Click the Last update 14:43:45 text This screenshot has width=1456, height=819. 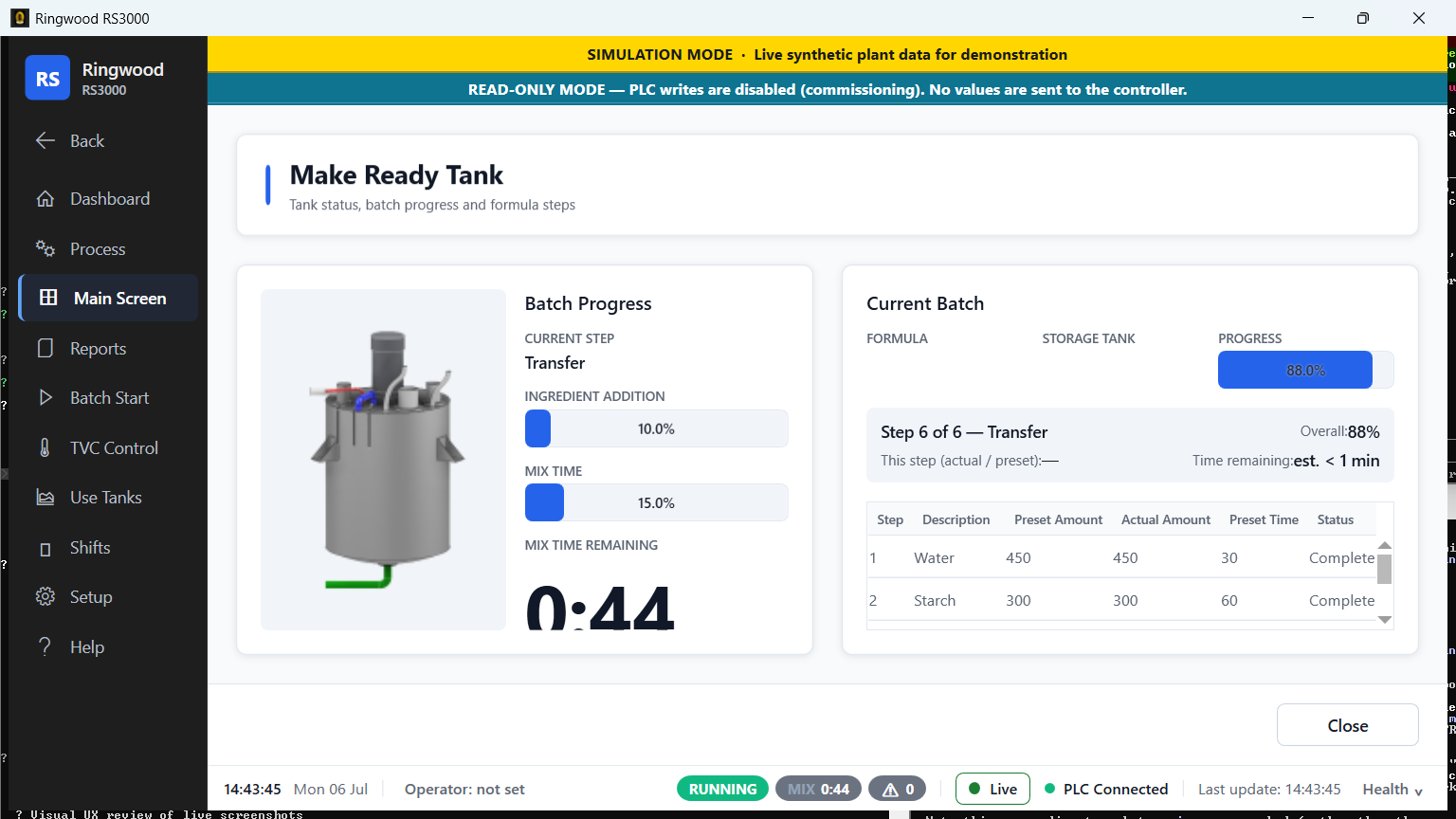click(x=1269, y=789)
